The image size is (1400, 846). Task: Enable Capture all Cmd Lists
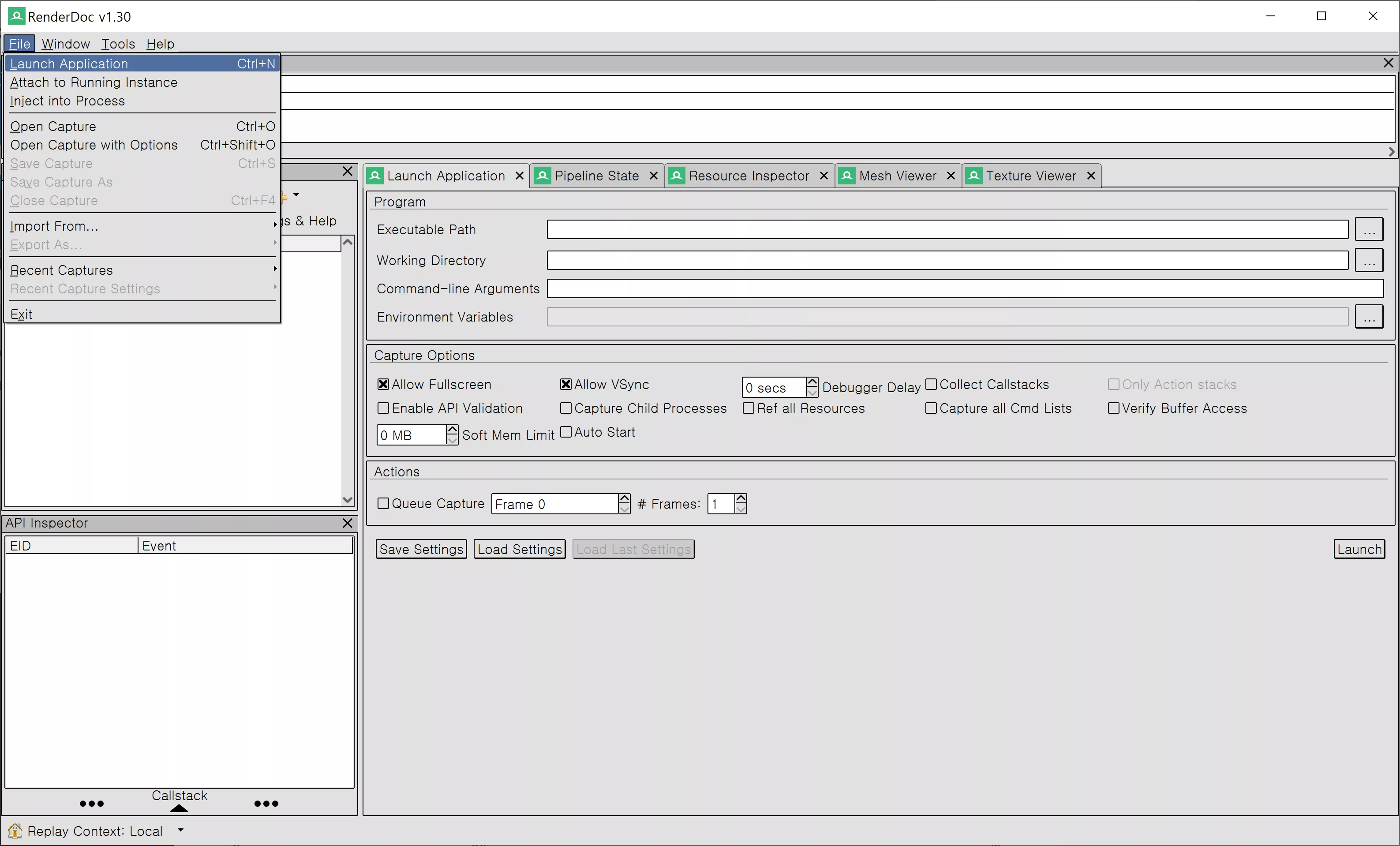[x=931, y=408]
